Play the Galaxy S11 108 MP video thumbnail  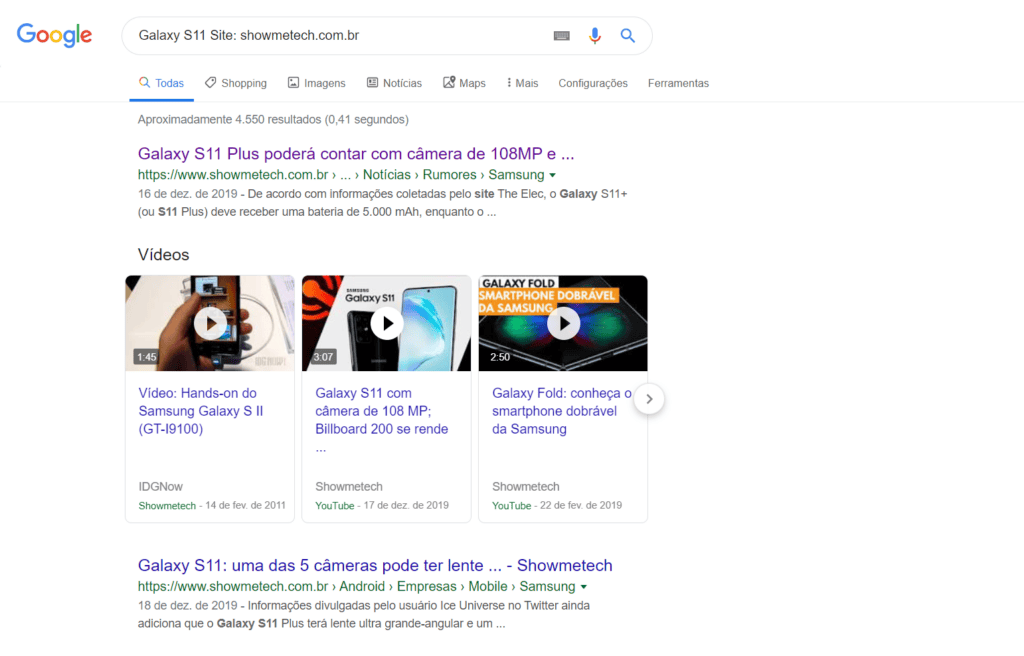coord(387,323)
